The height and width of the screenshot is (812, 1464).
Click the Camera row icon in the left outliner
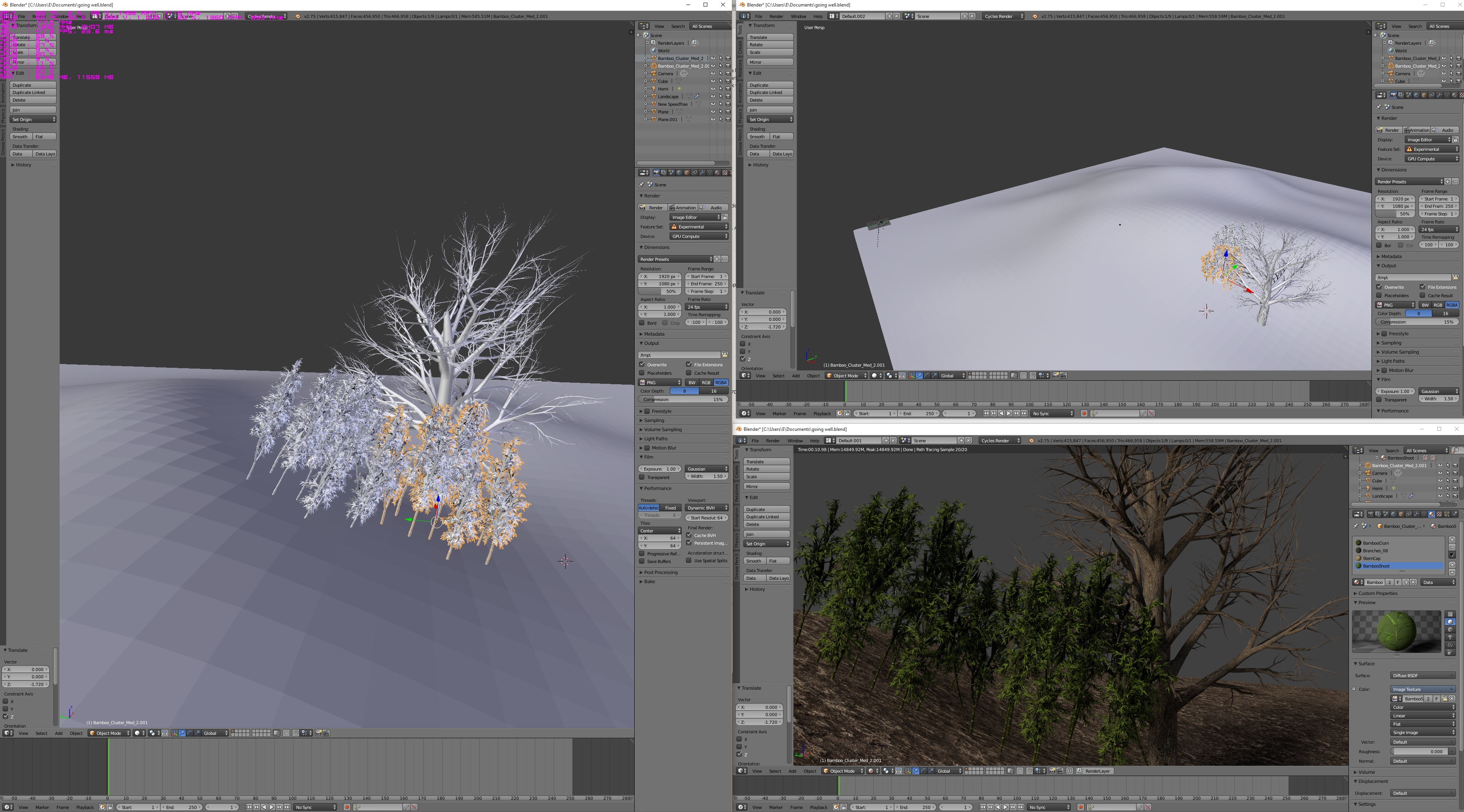[653, 73]
